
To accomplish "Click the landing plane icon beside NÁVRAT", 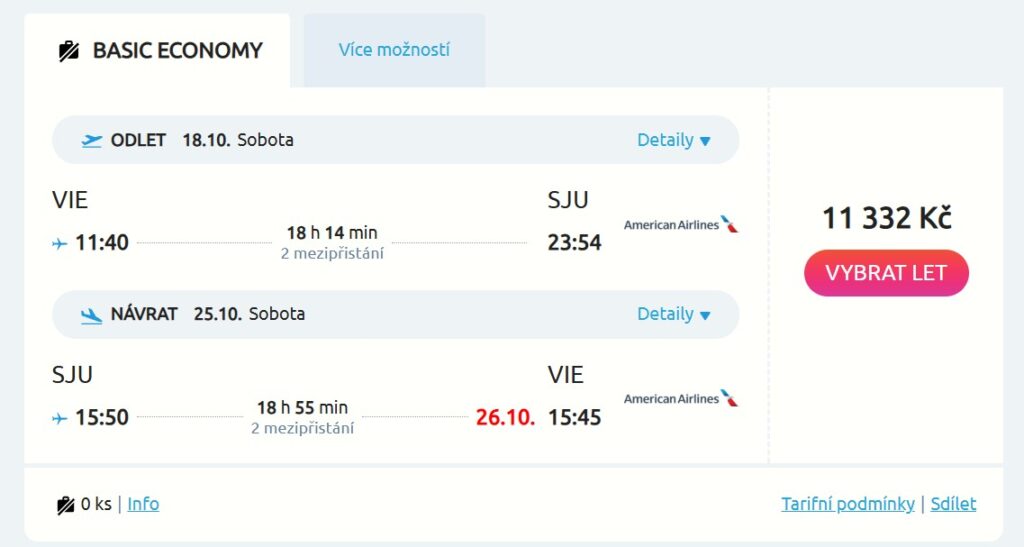I will [x=92, y=315].
